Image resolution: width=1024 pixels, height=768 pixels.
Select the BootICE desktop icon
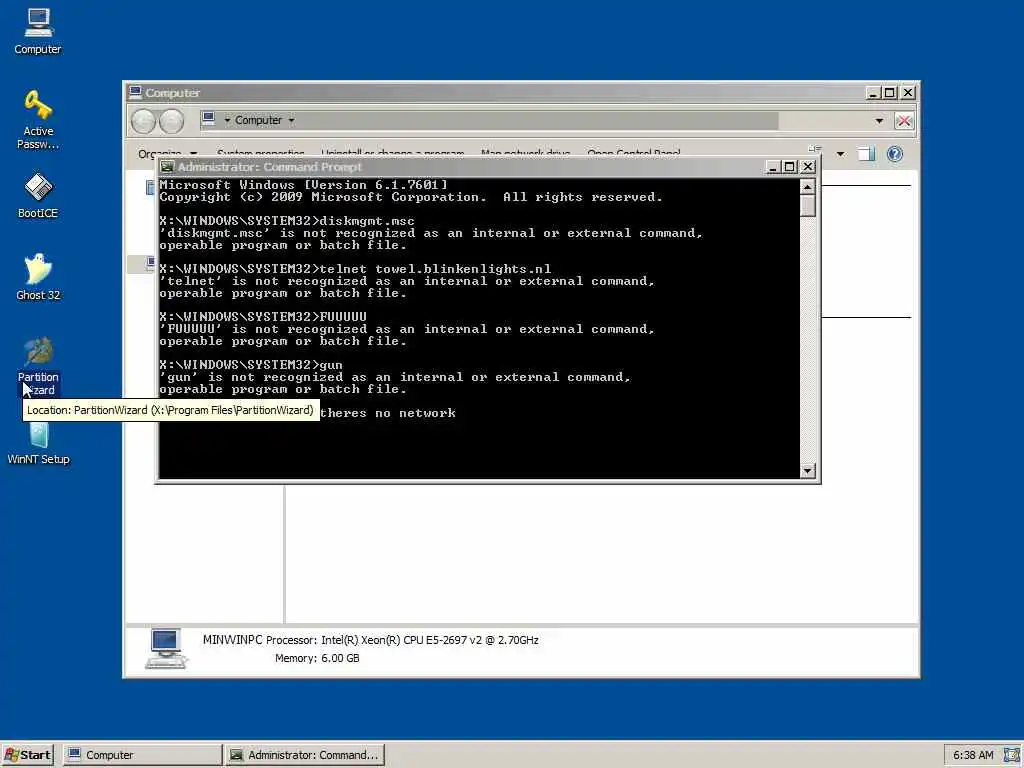point(38,195)
